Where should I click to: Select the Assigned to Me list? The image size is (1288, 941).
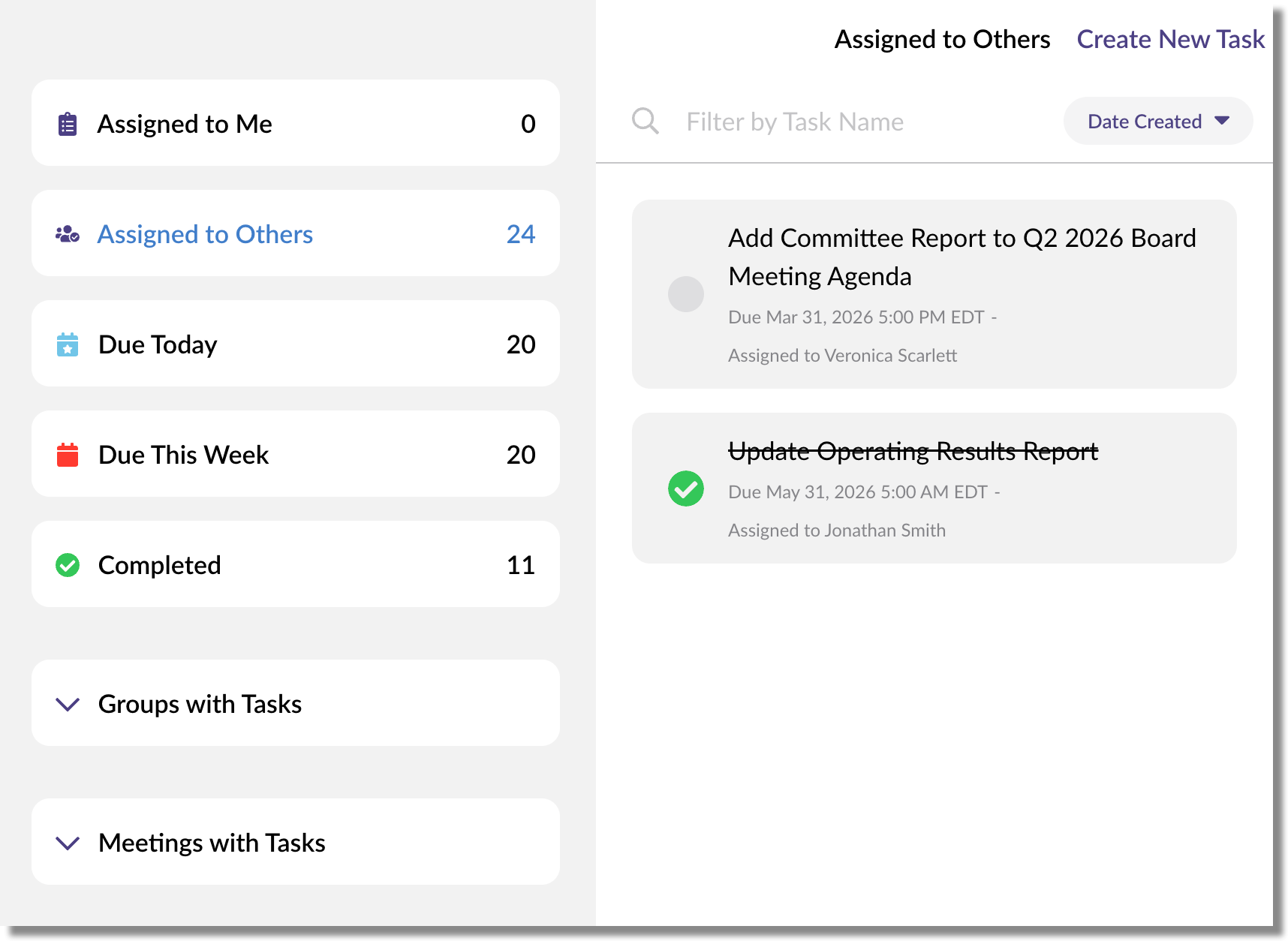(x=185, y=124)
